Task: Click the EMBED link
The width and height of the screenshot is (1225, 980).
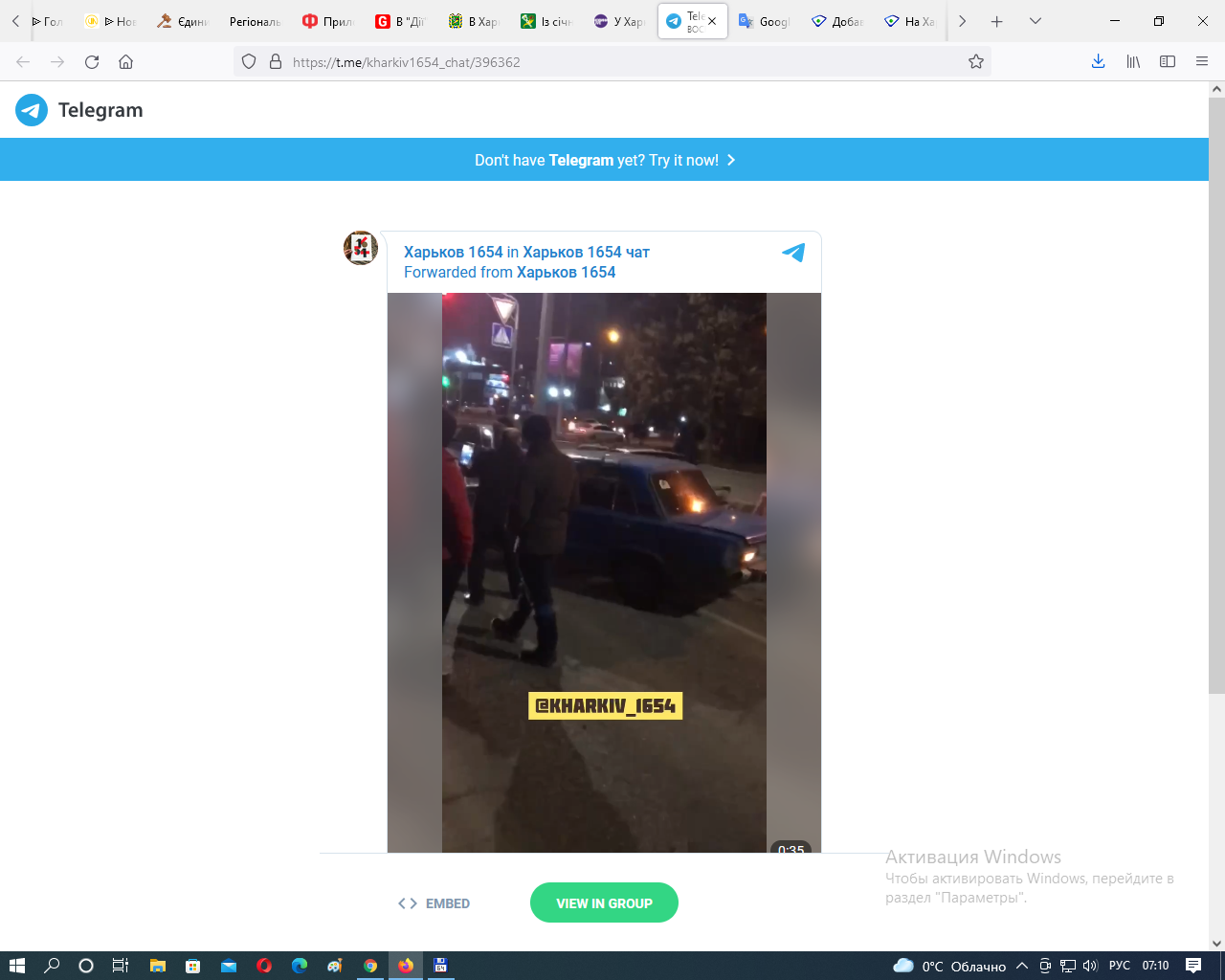Action: click(434, 903)
